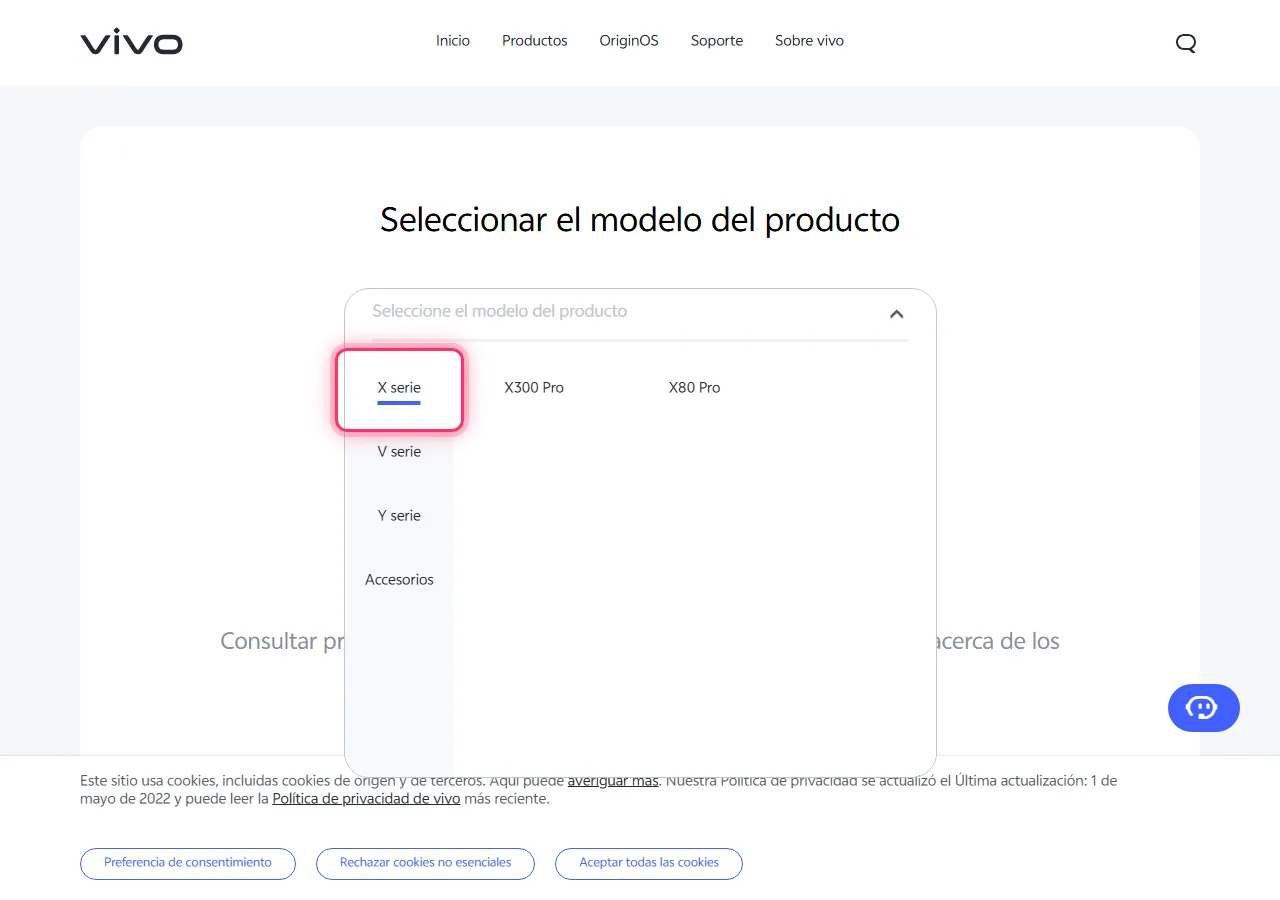Click Preferencia de consentimiento button
Screen dimensions: 1280x900
point(188,863)
